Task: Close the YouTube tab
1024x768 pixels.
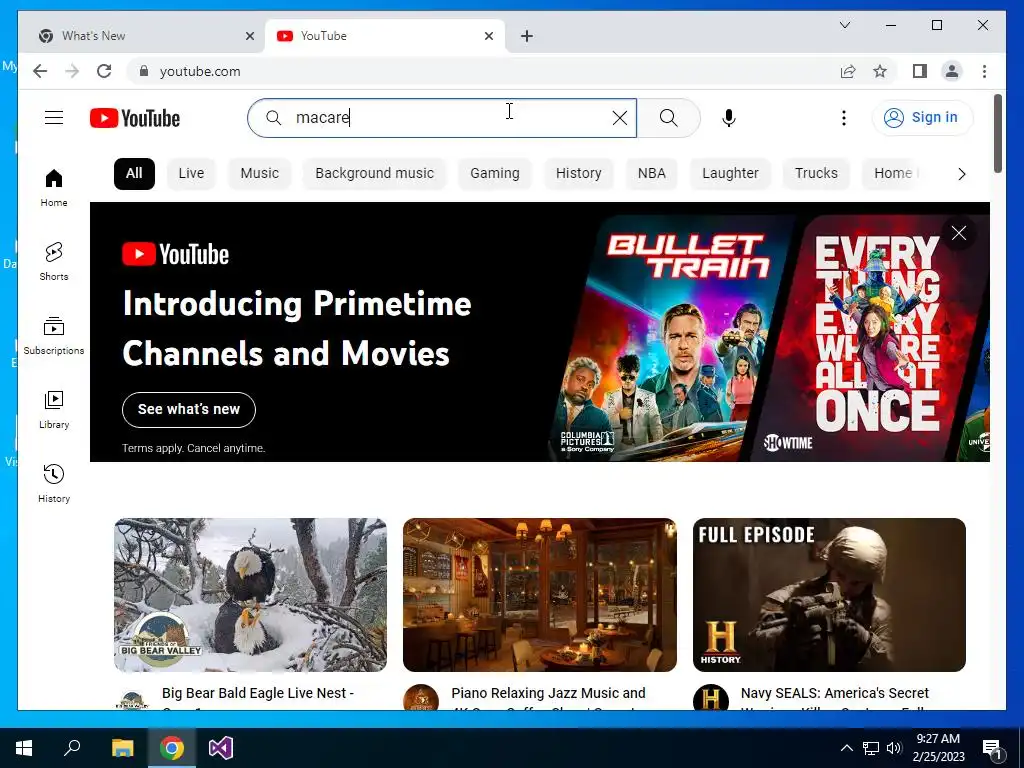Action: (x=488, y=36)
